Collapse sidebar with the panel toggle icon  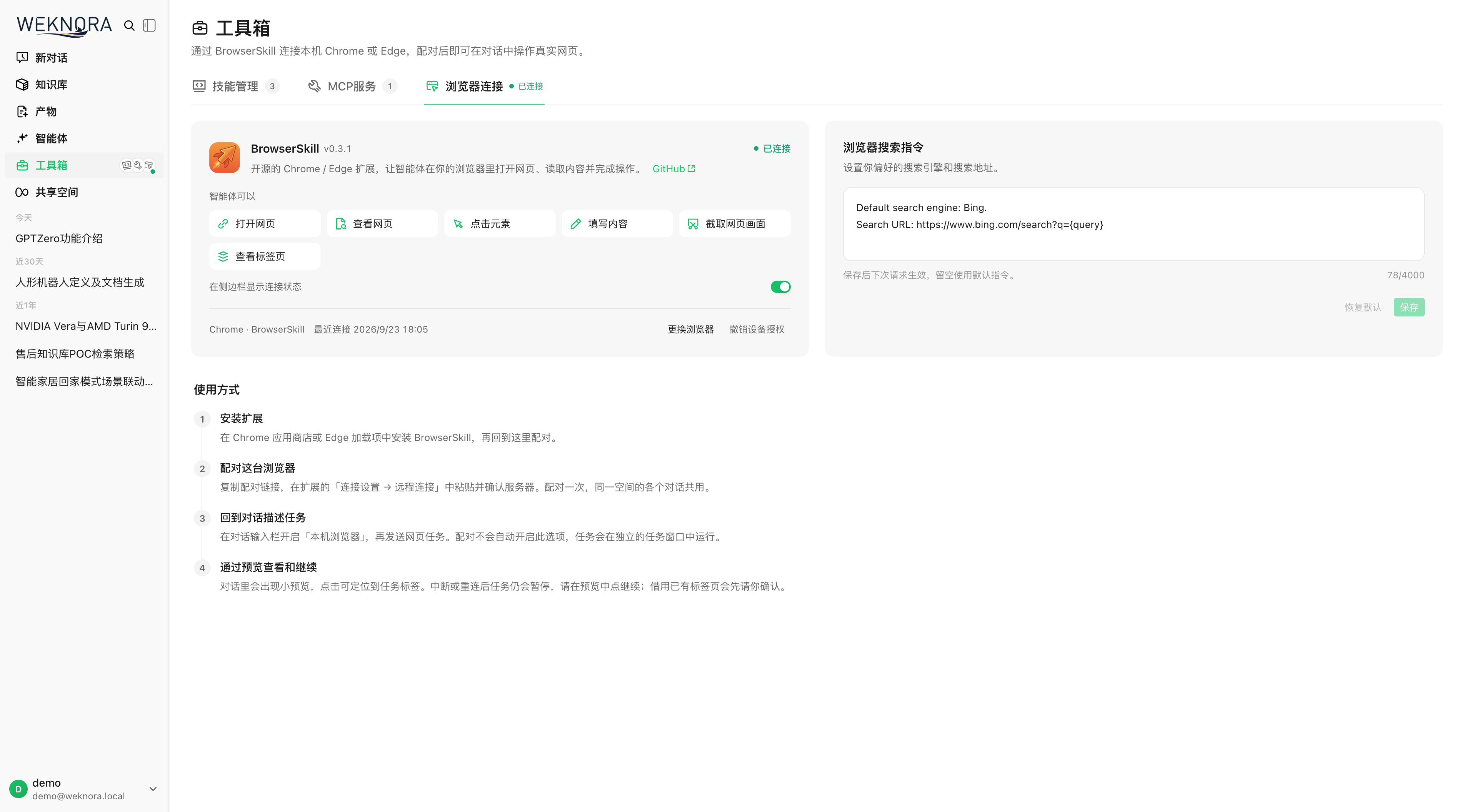(150, 25)
